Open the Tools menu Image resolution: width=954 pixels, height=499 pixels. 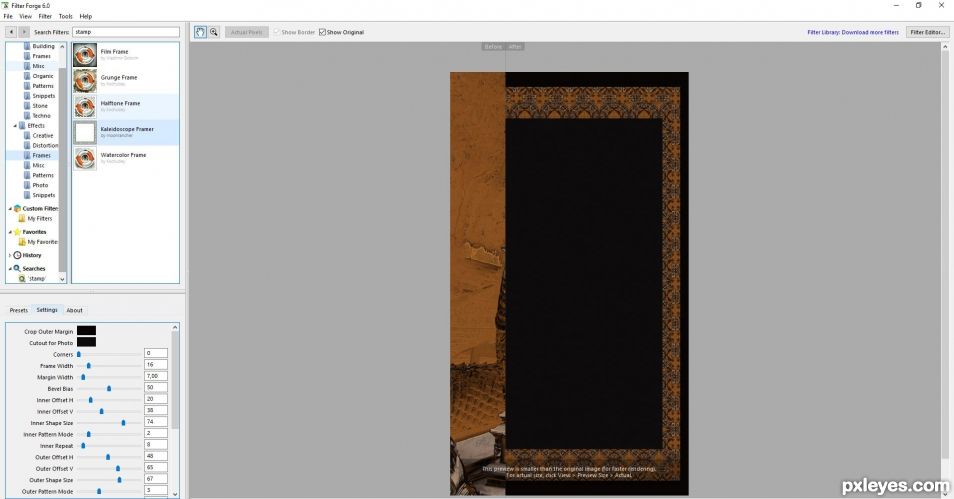65,16
